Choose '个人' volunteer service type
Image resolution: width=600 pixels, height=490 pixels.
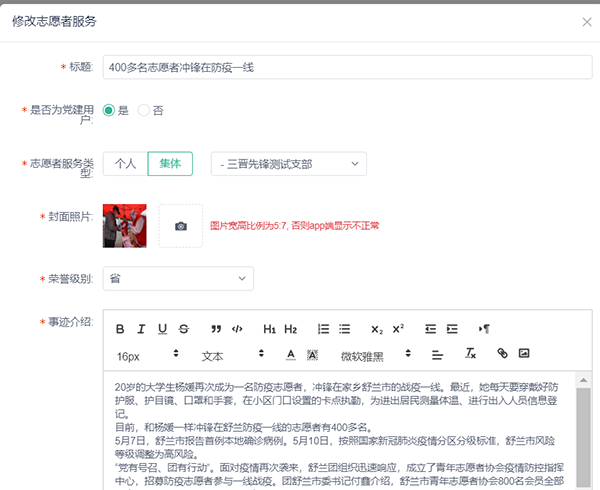pyautogui.click(x=126, y=163)
